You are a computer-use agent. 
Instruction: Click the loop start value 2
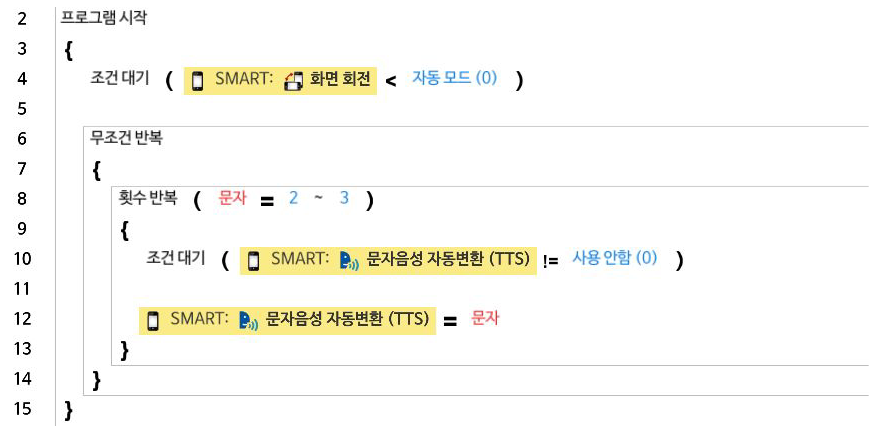pos(293,198)
